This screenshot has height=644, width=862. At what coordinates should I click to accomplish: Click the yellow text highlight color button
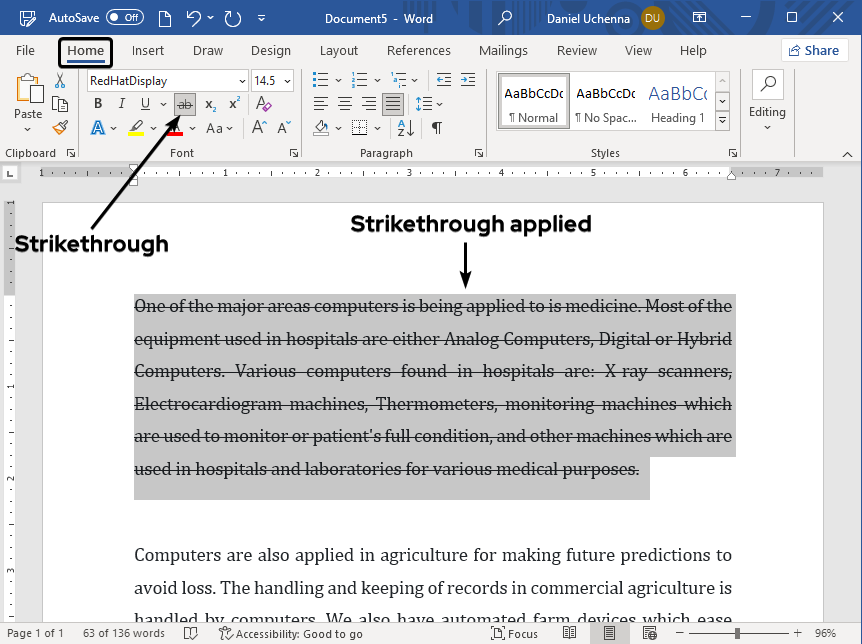point(136,128)
